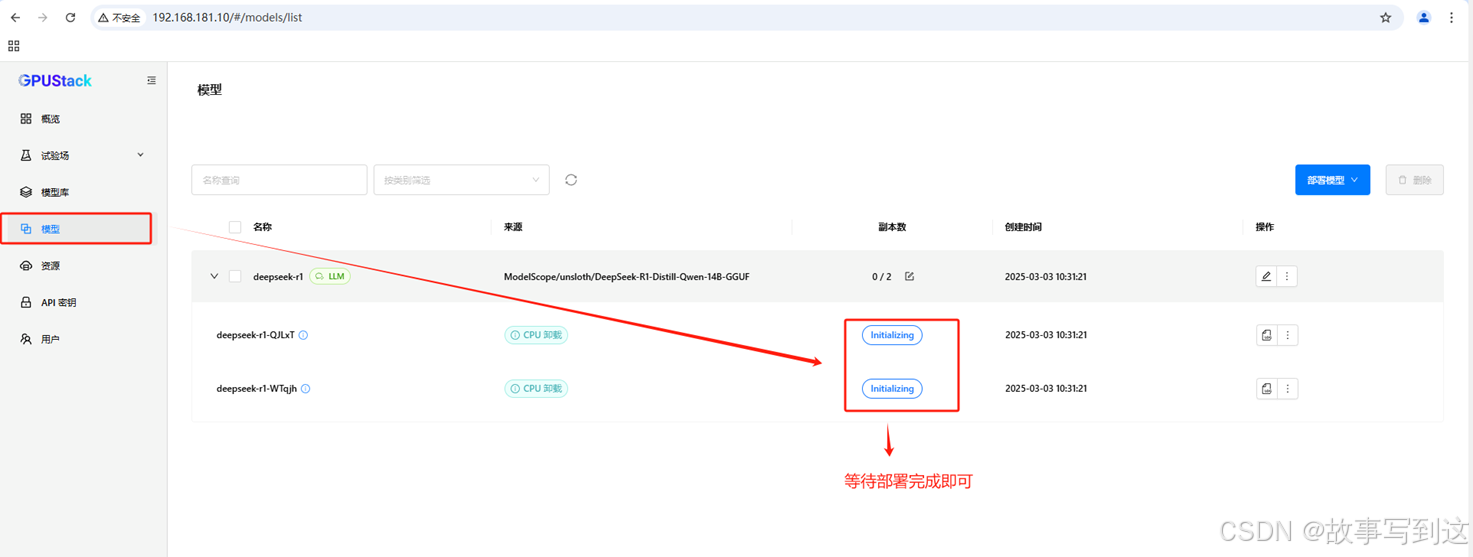
Task: Click the Initializing status of deepseek-r1-QJLxT
Action: point(892,335)
